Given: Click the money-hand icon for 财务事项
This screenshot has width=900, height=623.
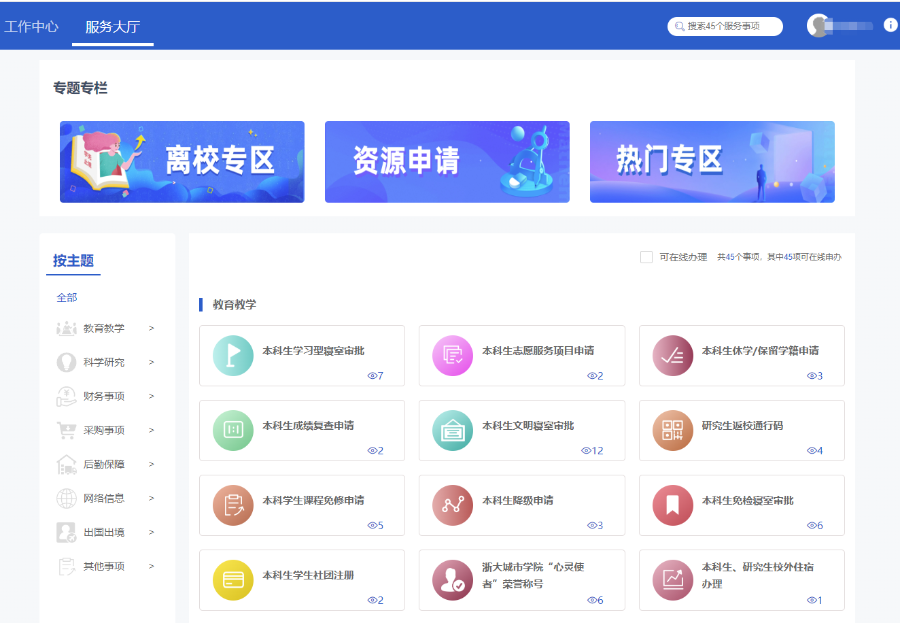Looking at the screenshot, I should click(67, 396).
